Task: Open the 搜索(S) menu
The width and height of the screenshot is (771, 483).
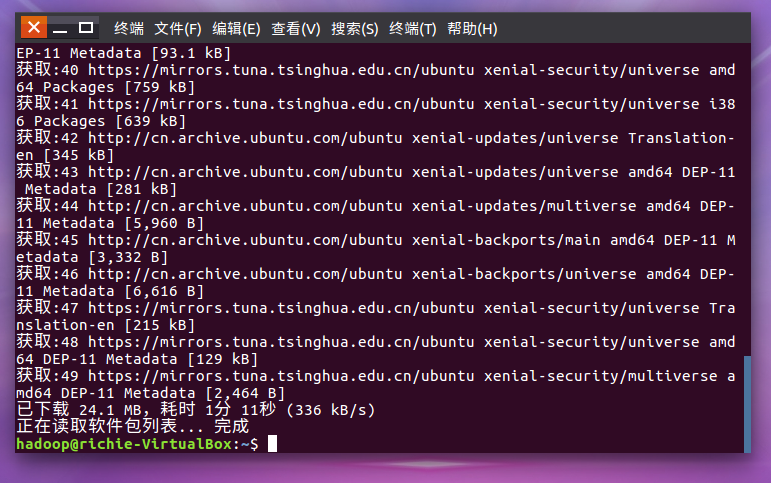Action: tap(355, 29)
